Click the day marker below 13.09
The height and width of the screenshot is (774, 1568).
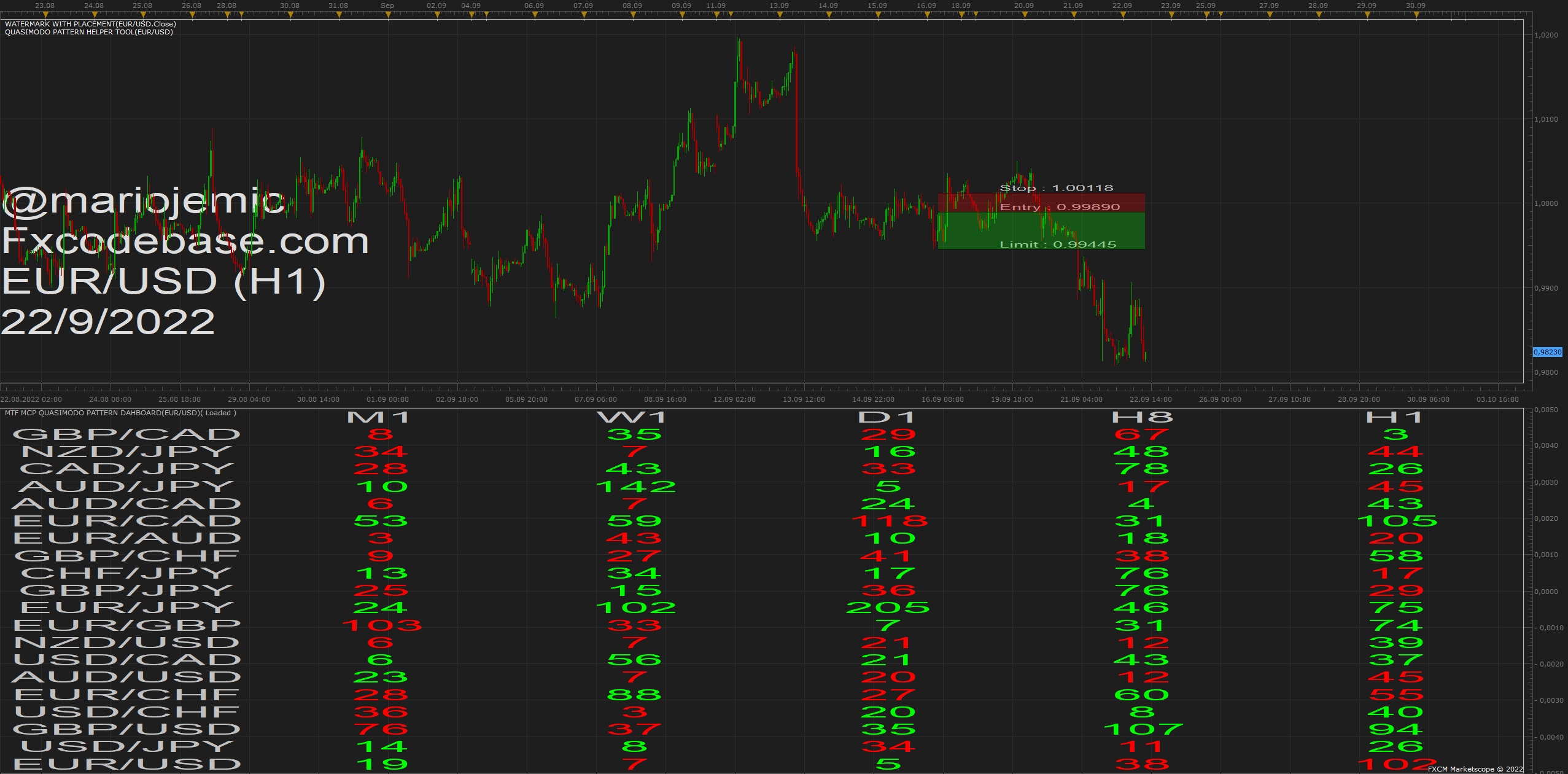(x=780, y=15)
